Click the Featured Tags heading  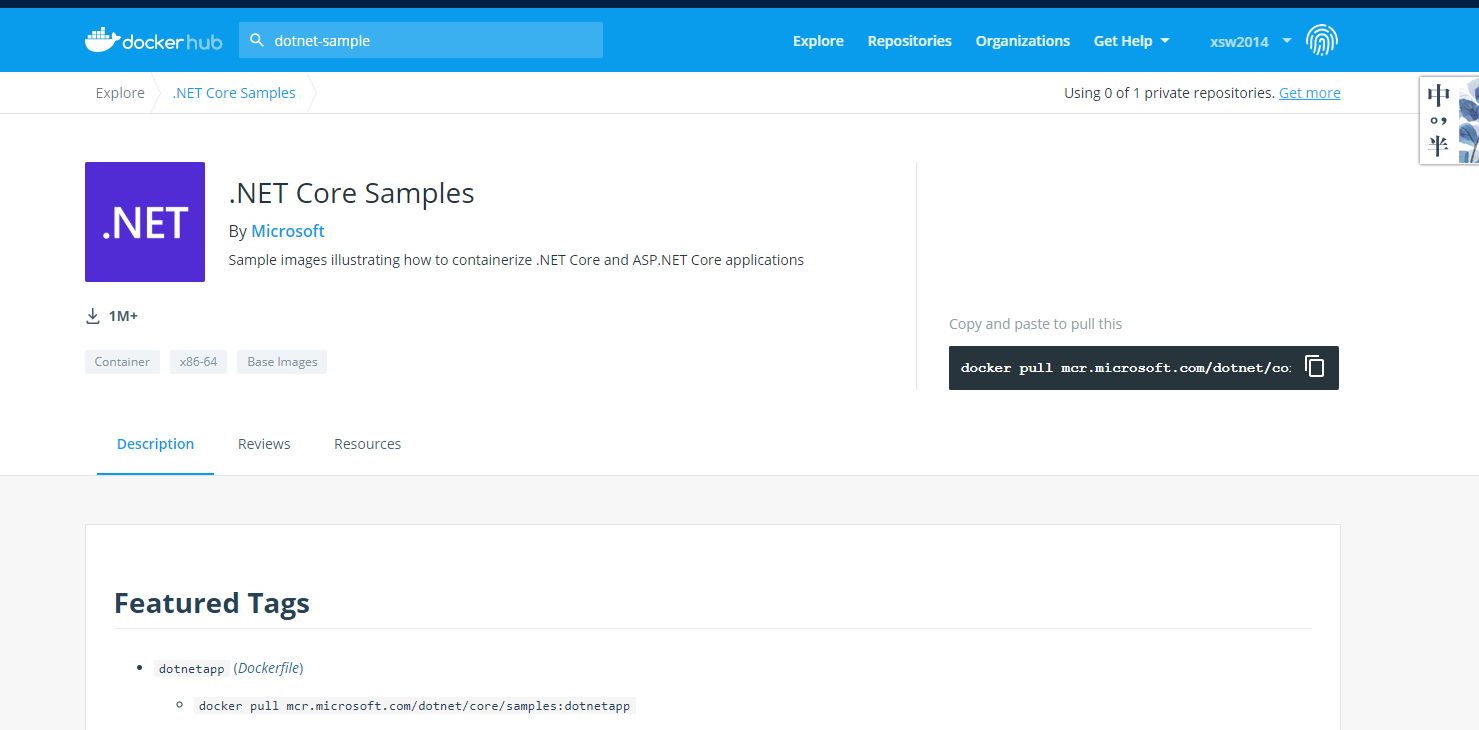(212, 603)
